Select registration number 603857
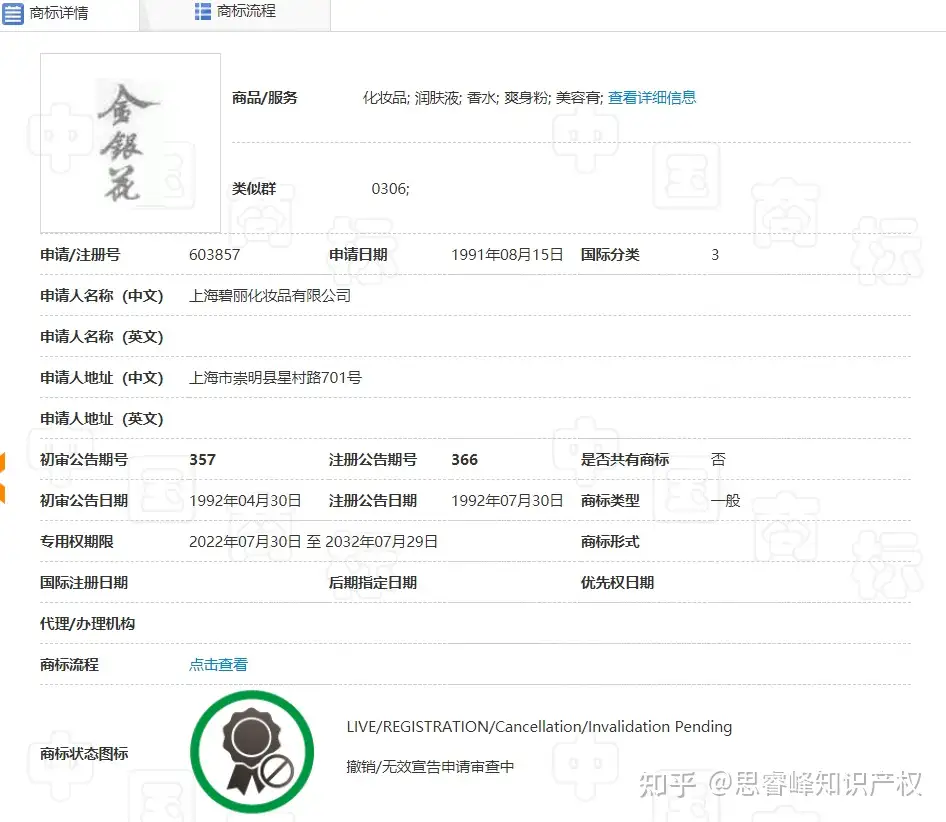 point(214,255)
